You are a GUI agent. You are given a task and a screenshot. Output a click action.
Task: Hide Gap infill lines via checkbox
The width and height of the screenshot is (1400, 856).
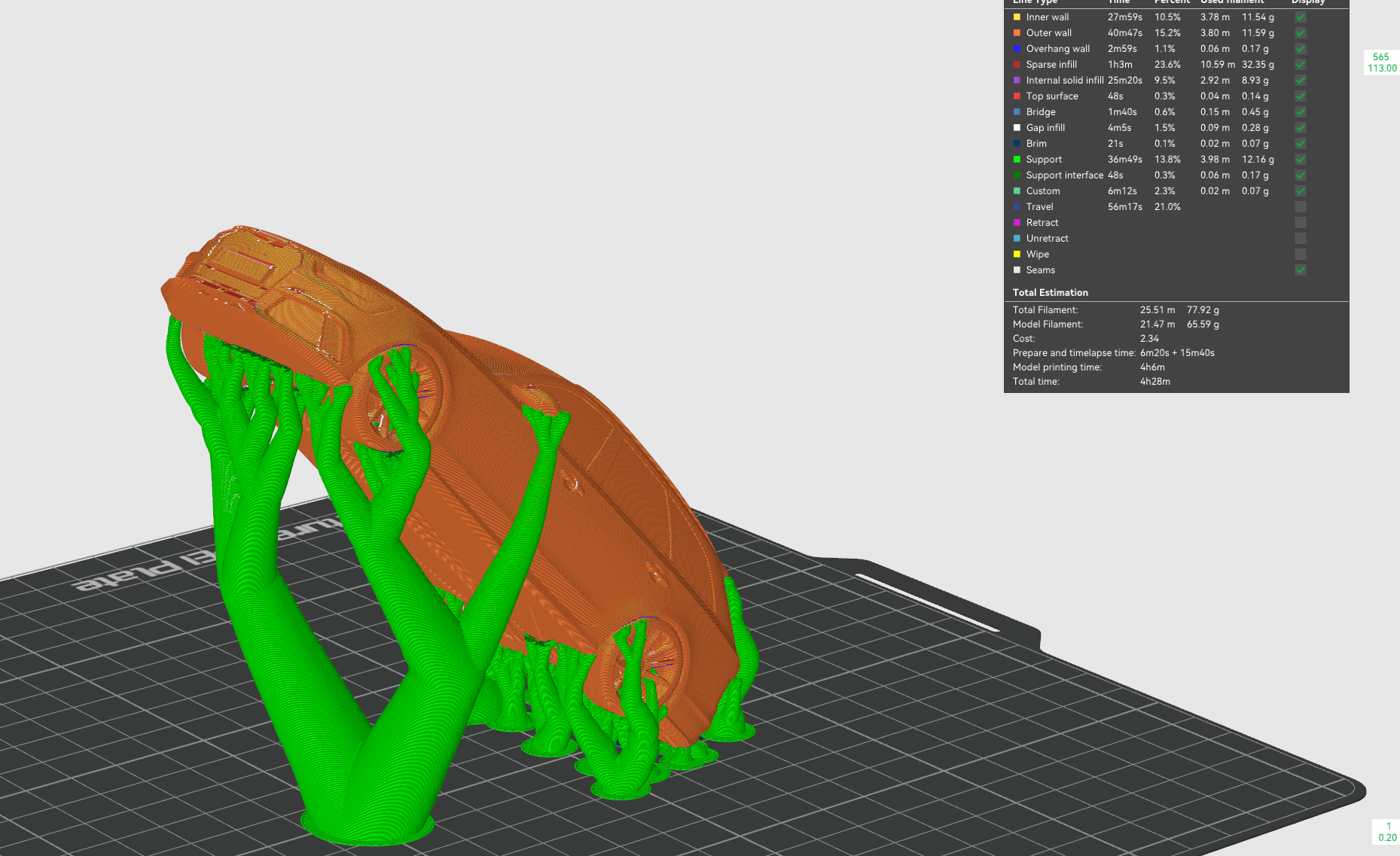pyautogui.click(x=1300, y=128)
